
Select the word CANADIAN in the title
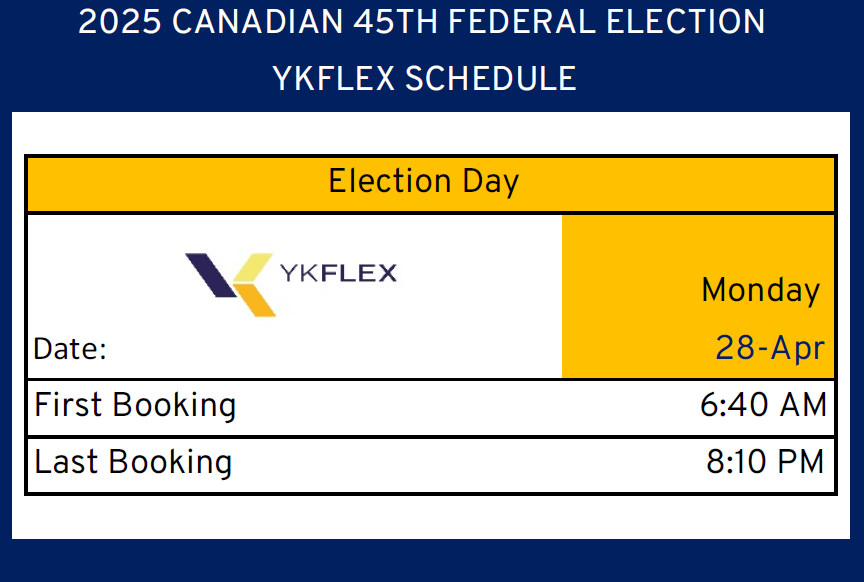coord(257,22)
